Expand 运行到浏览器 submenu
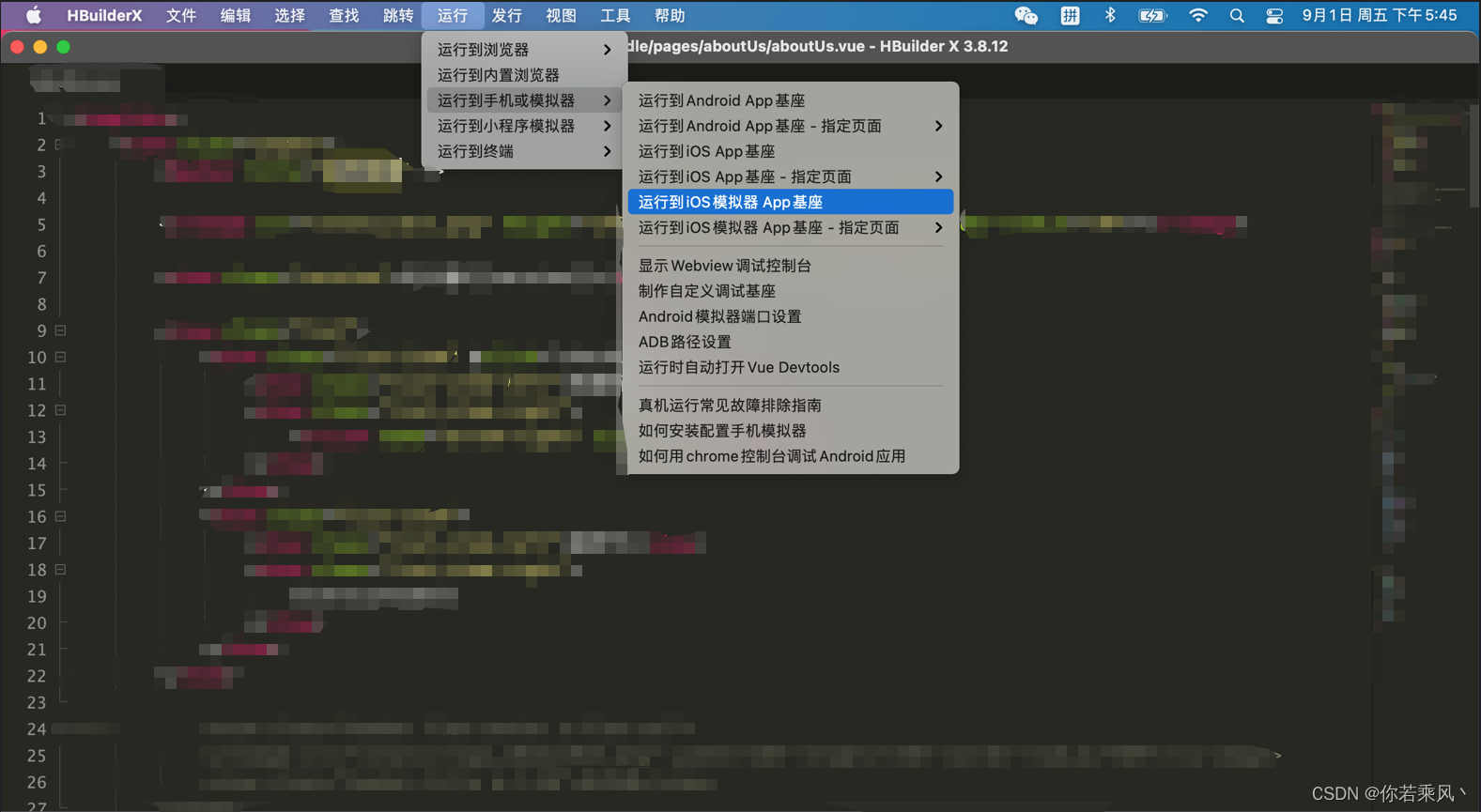1481x812 pixels. [524, 49]
